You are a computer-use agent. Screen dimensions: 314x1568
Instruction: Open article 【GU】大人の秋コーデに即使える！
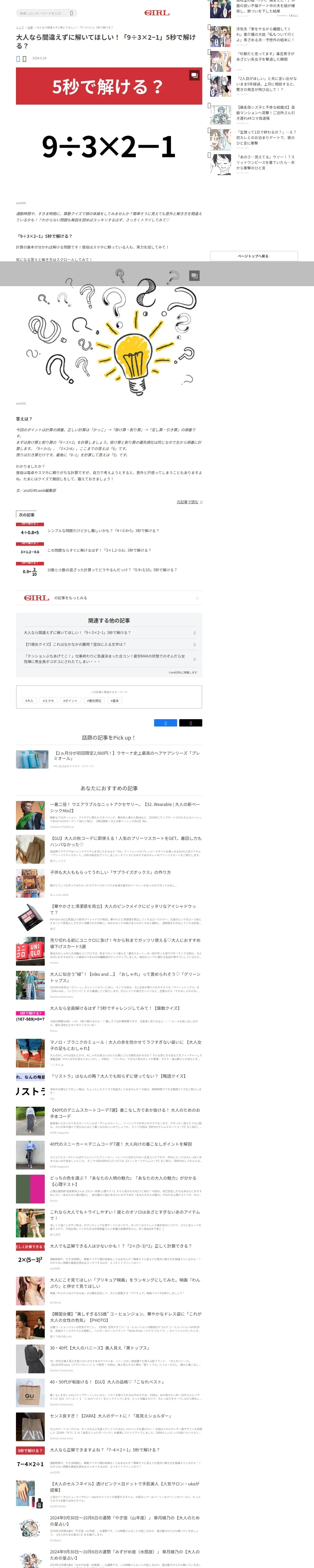[125, 841]
